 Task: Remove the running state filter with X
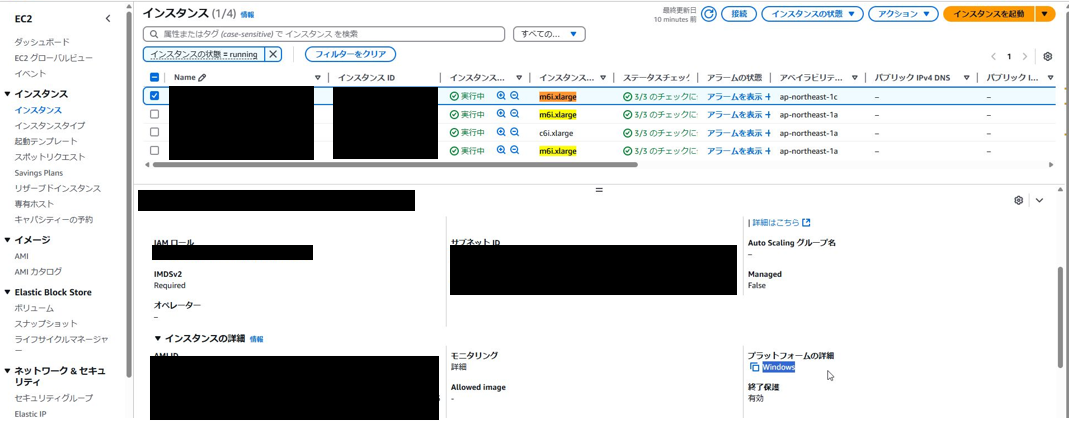point(273,54)
